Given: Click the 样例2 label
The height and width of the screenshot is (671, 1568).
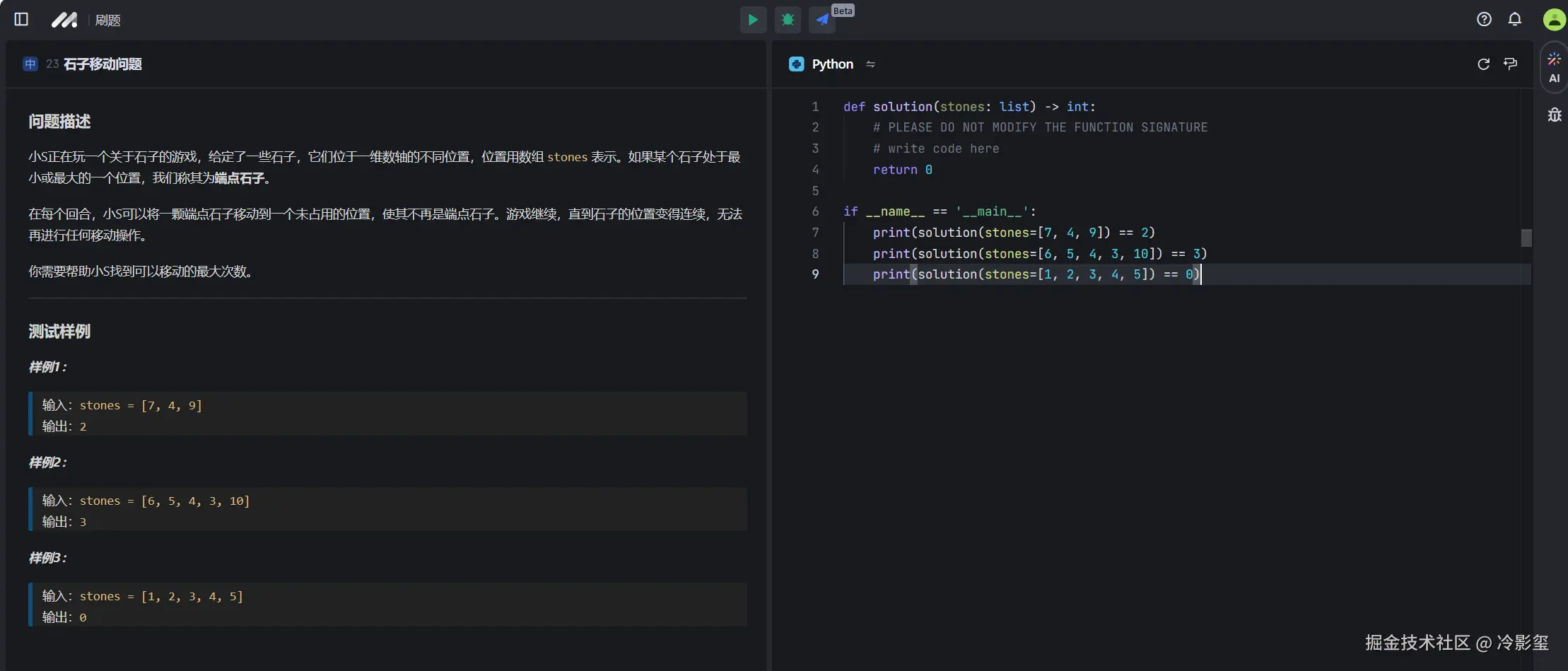Looking at the screenshot, I should point(47,462).
